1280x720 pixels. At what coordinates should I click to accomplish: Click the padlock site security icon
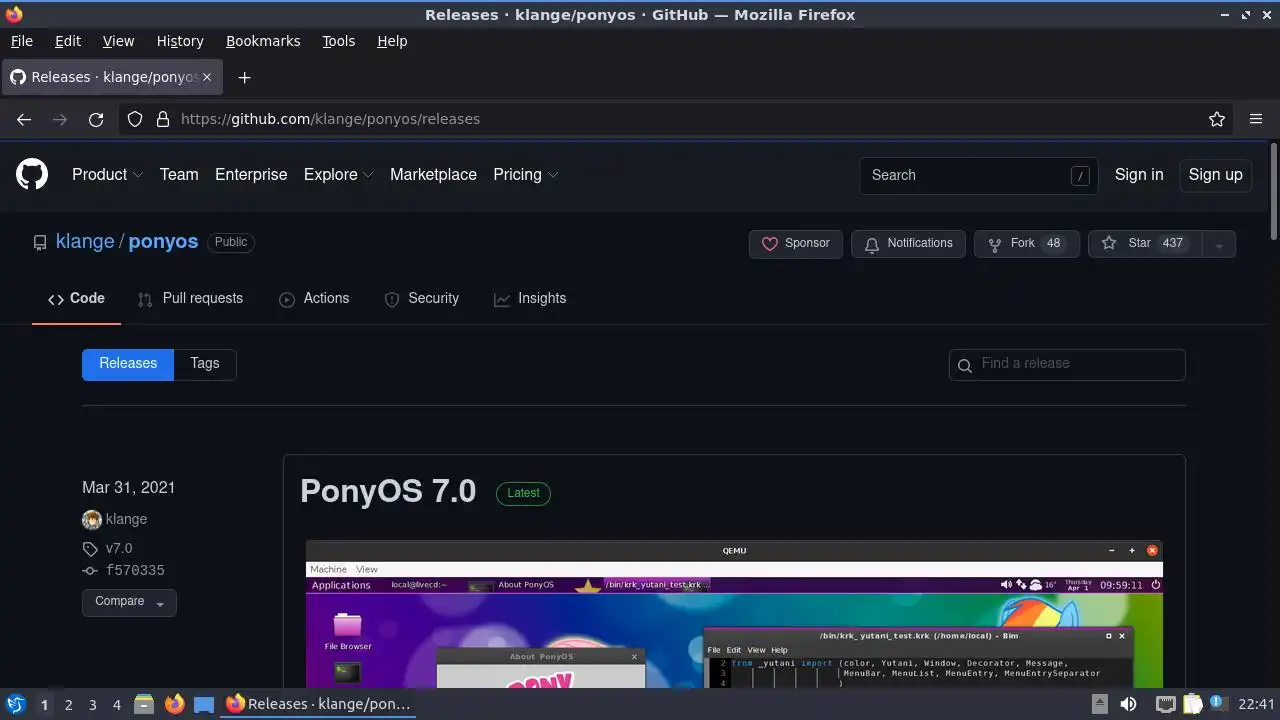[x=163, y=119]
